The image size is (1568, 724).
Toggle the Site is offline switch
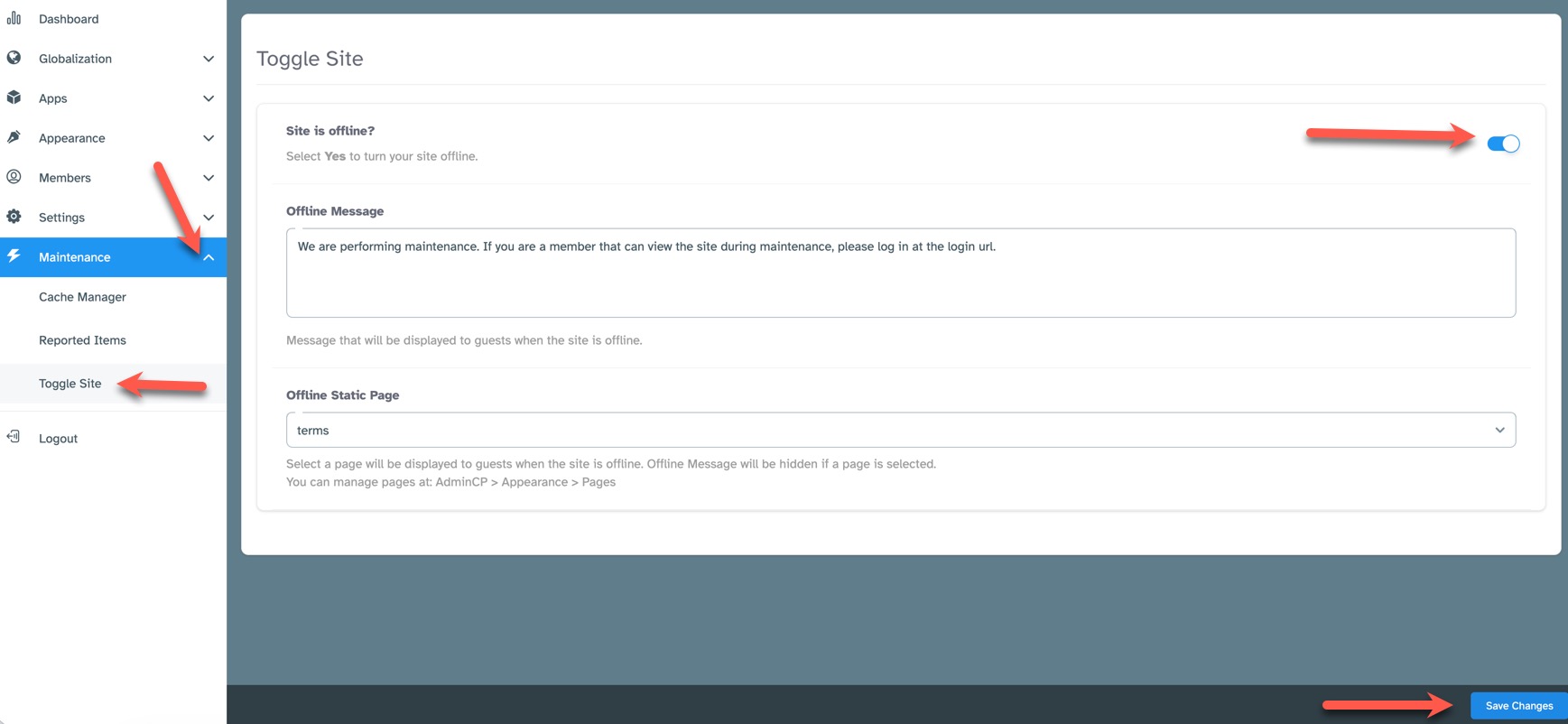pos(1503,144)
